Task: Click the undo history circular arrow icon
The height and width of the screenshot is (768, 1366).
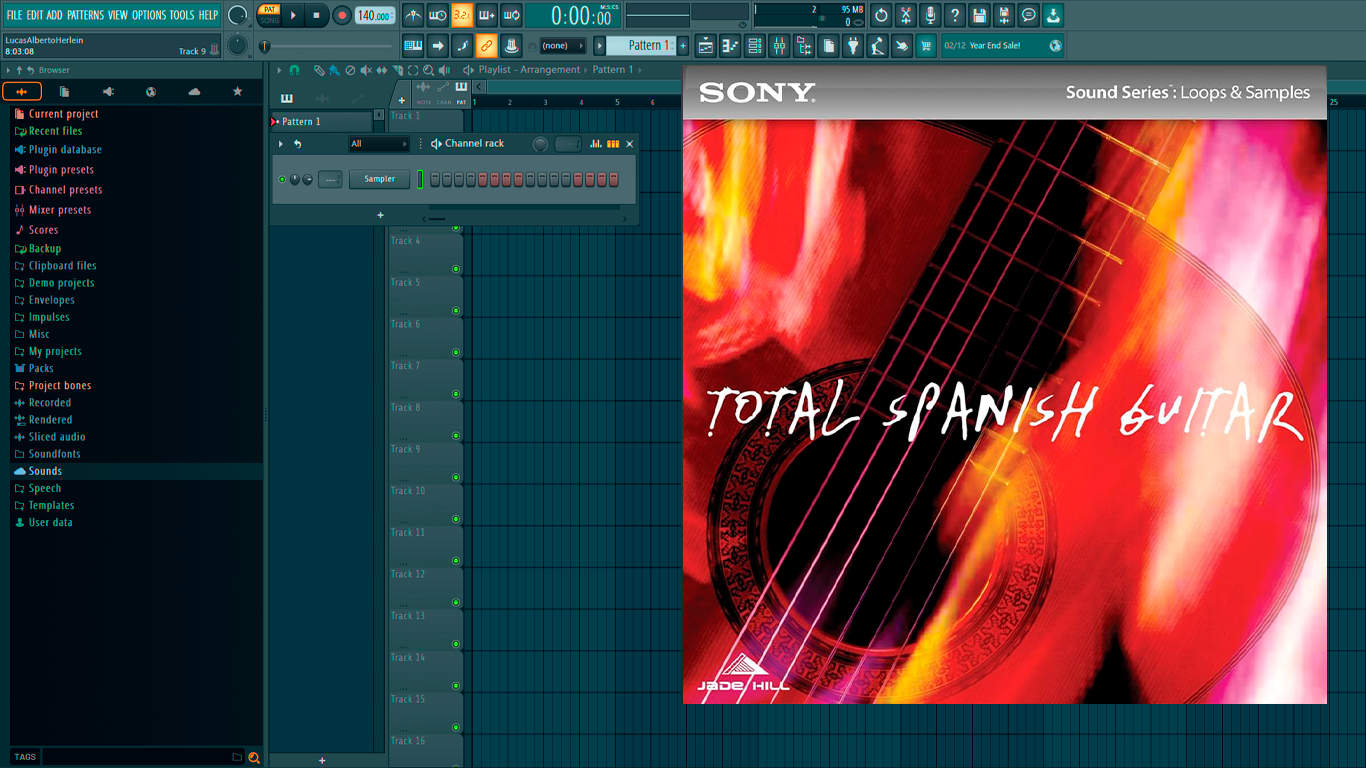Action: (x=881, y=15)
